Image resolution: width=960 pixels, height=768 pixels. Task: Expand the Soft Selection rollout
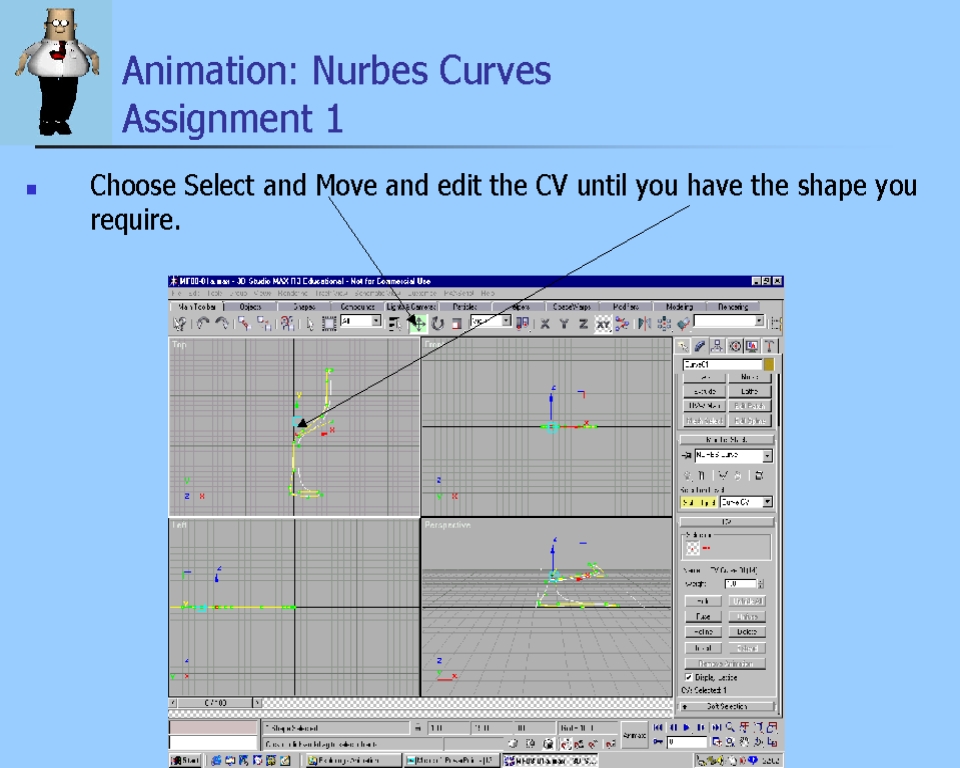[727, 706]
